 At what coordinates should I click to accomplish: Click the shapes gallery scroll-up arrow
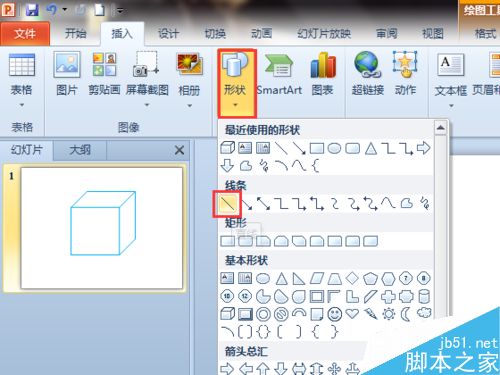point(441,128)
